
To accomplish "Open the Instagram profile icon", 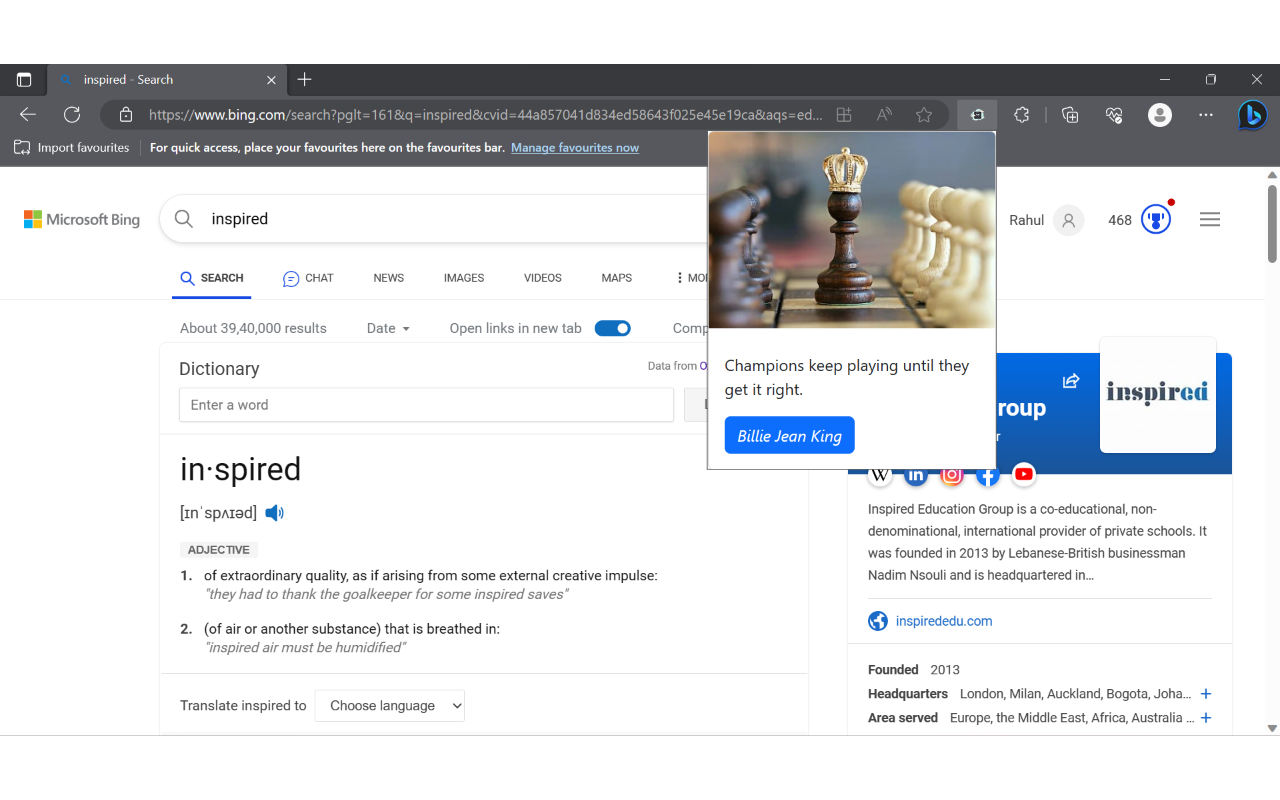I will [x=952, y=476].
